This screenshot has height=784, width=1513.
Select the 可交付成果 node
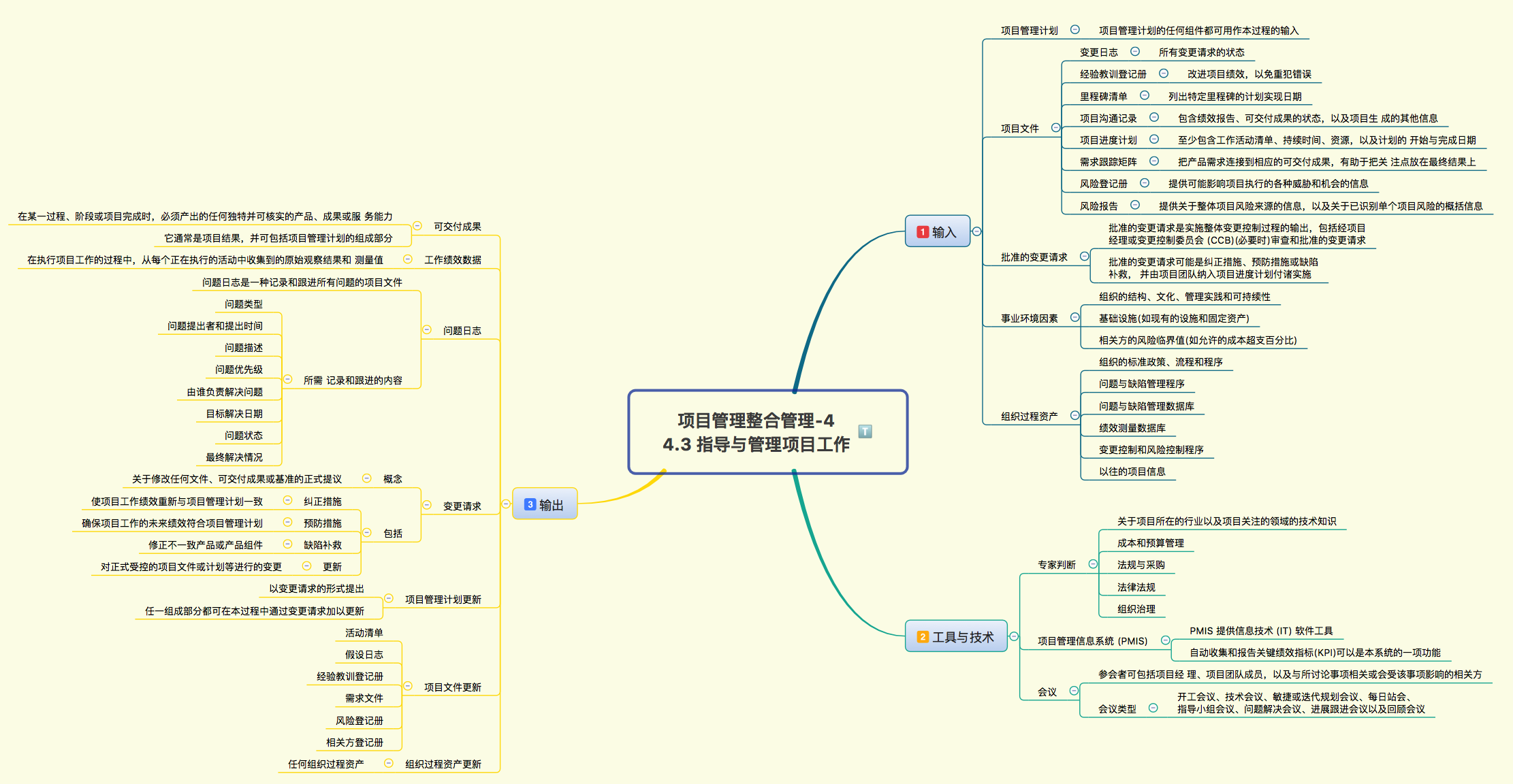(457, 227)
